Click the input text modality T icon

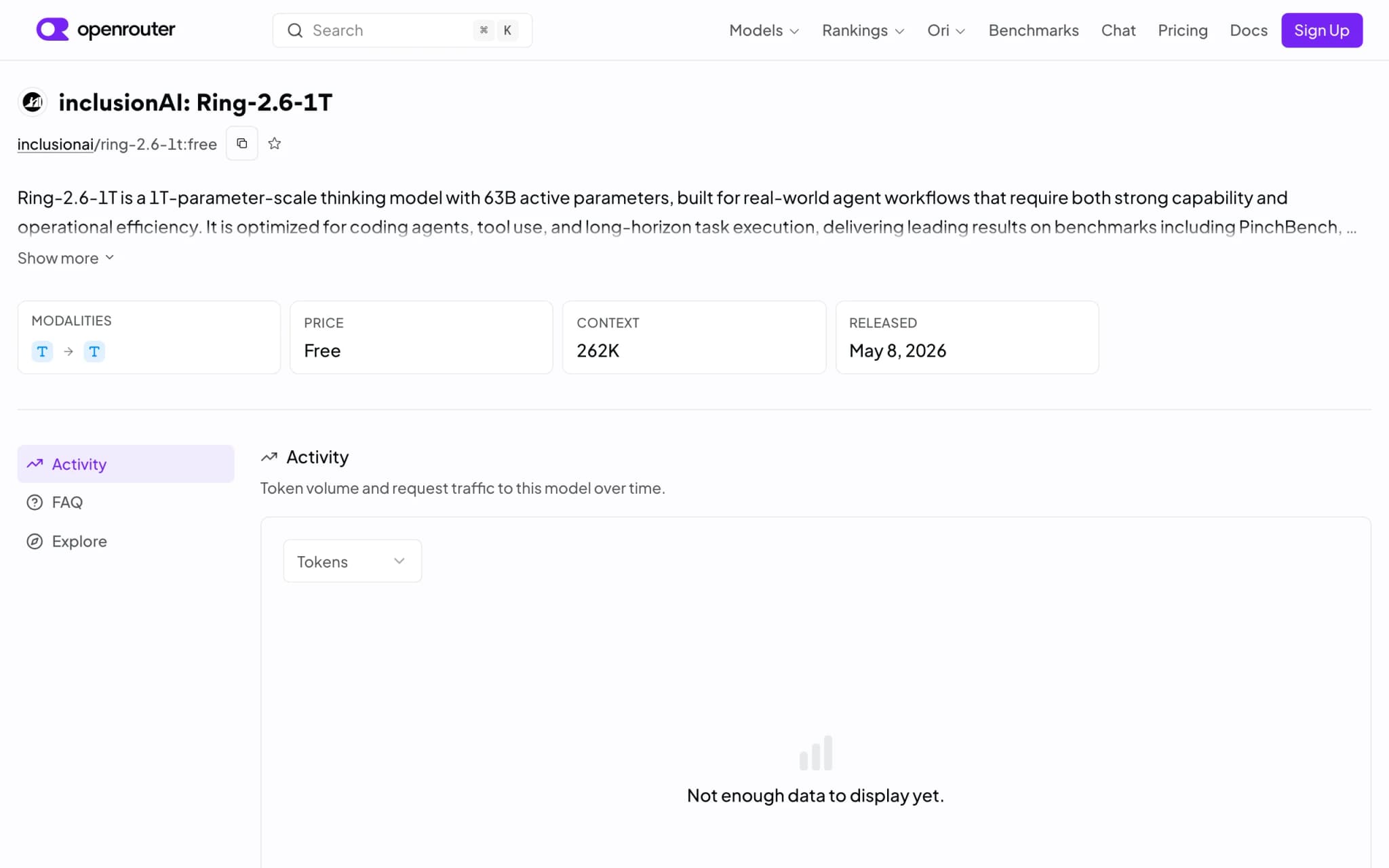(42, 351)
